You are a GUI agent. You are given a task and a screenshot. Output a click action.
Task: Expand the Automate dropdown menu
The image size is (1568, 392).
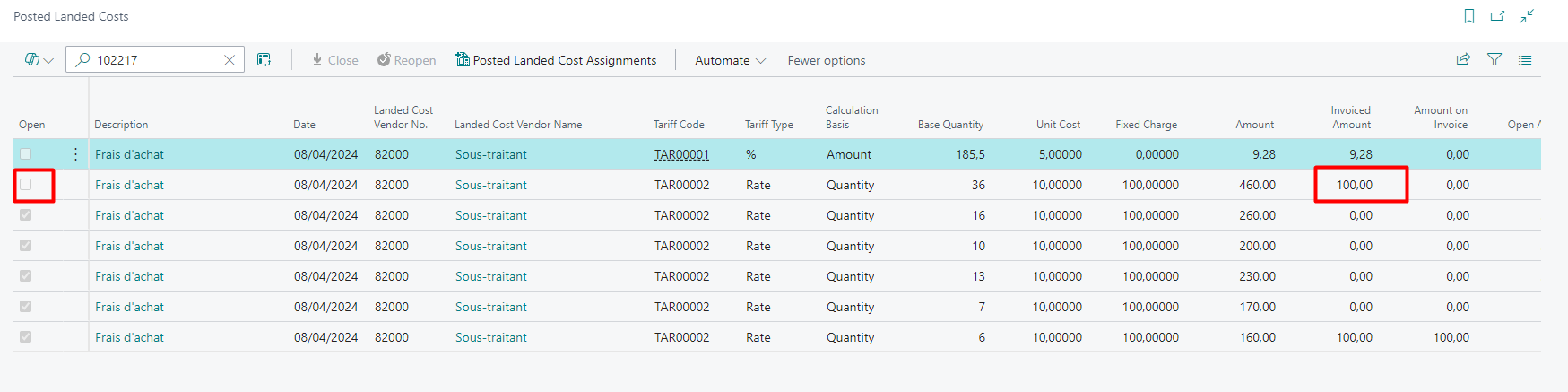tap(730, 60)
